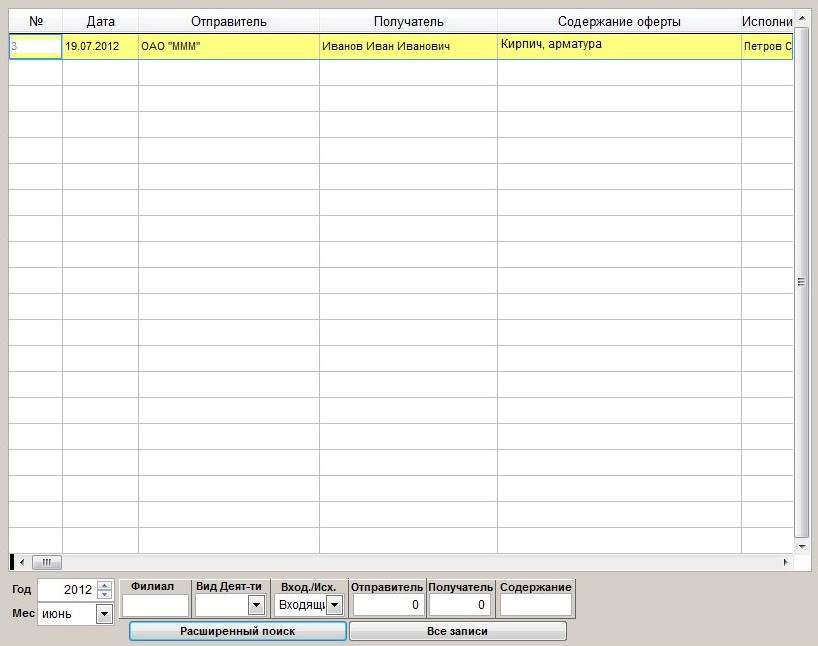This screenshot has width=818, height=646.
Task: Click the horizontal scrollbar left arrow
Action: [x=21, y=562]
